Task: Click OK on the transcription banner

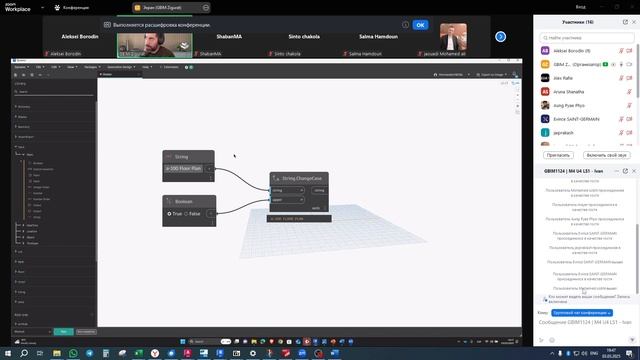Action: pos(420,25)
